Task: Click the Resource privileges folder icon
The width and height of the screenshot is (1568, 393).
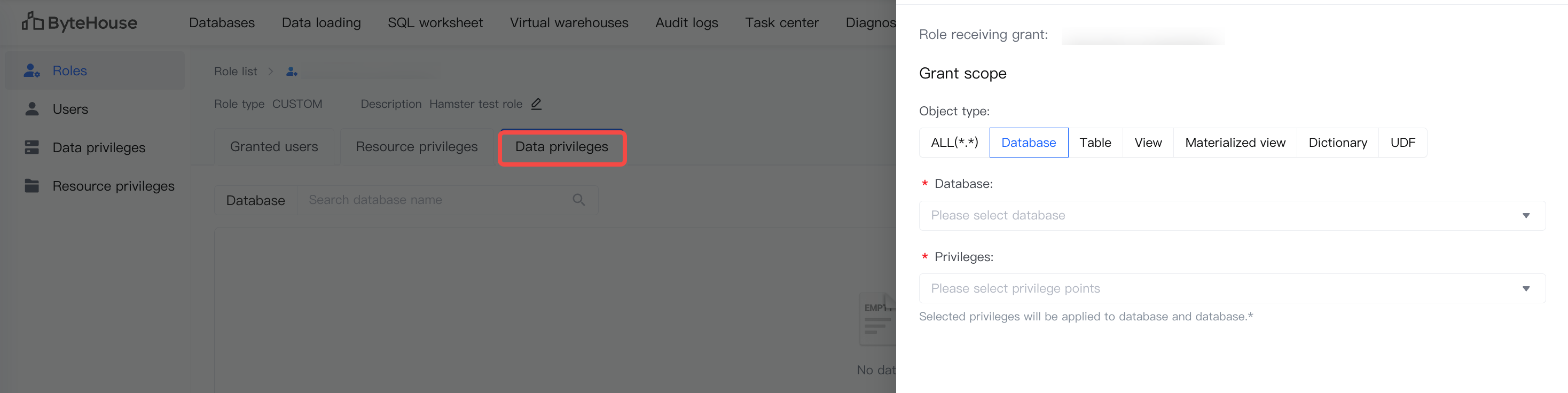Action: point(32,185)
